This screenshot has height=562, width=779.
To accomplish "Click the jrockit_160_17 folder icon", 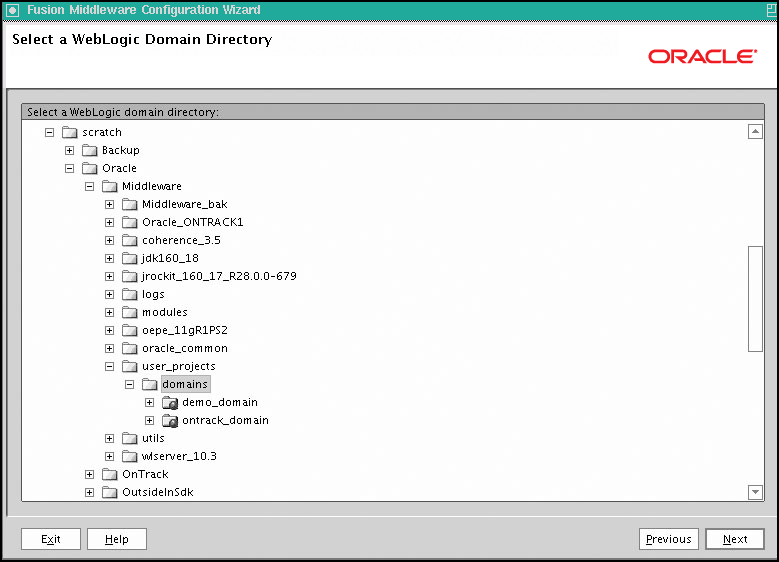I will click(130, 276).
